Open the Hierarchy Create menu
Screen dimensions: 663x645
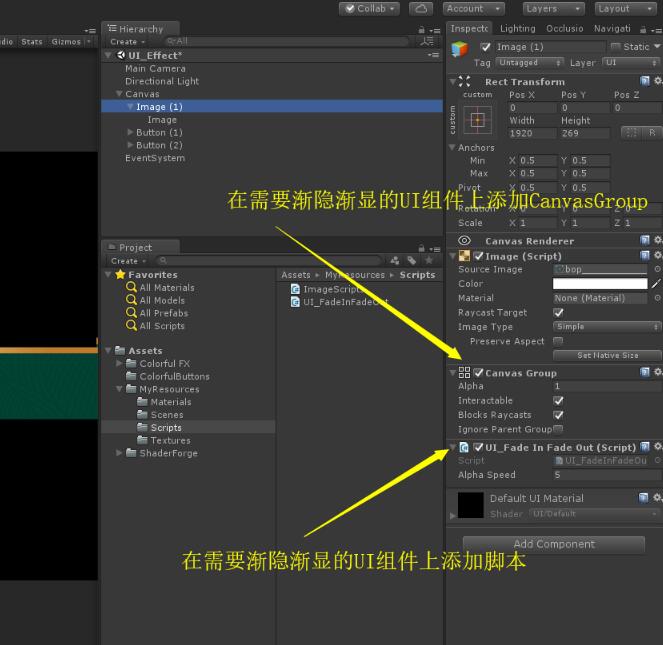click(x=127, y=42)
